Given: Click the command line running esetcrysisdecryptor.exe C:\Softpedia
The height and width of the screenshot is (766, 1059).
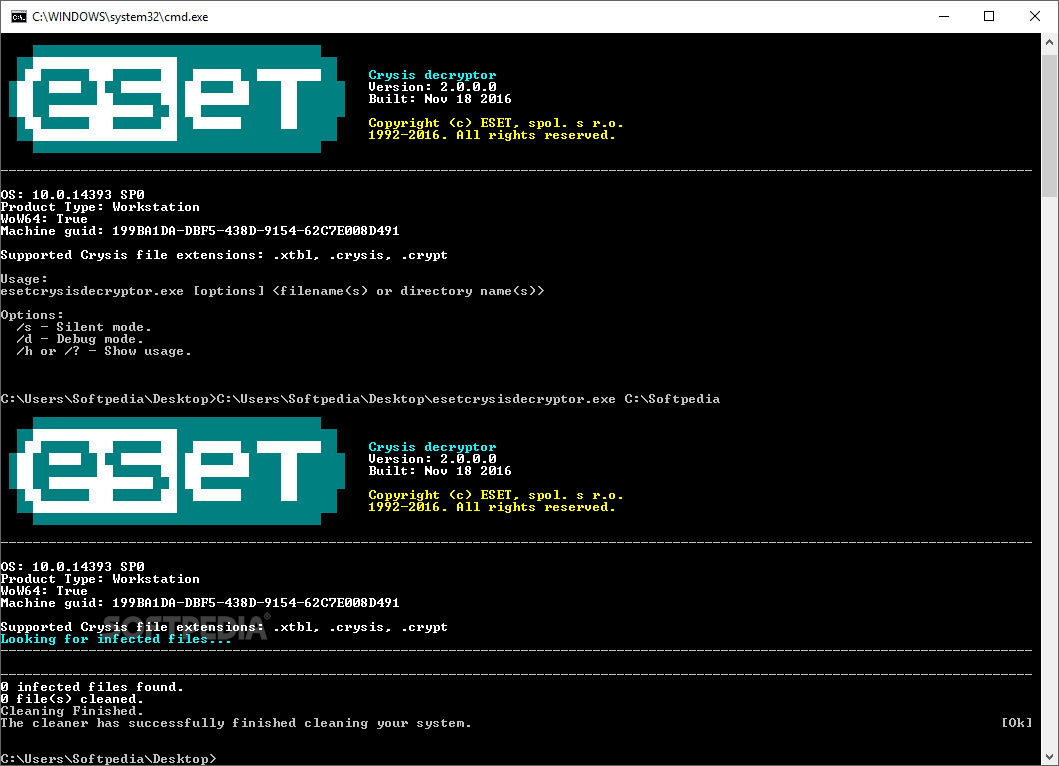Looking at the screenshot, I should click(360, 399).
